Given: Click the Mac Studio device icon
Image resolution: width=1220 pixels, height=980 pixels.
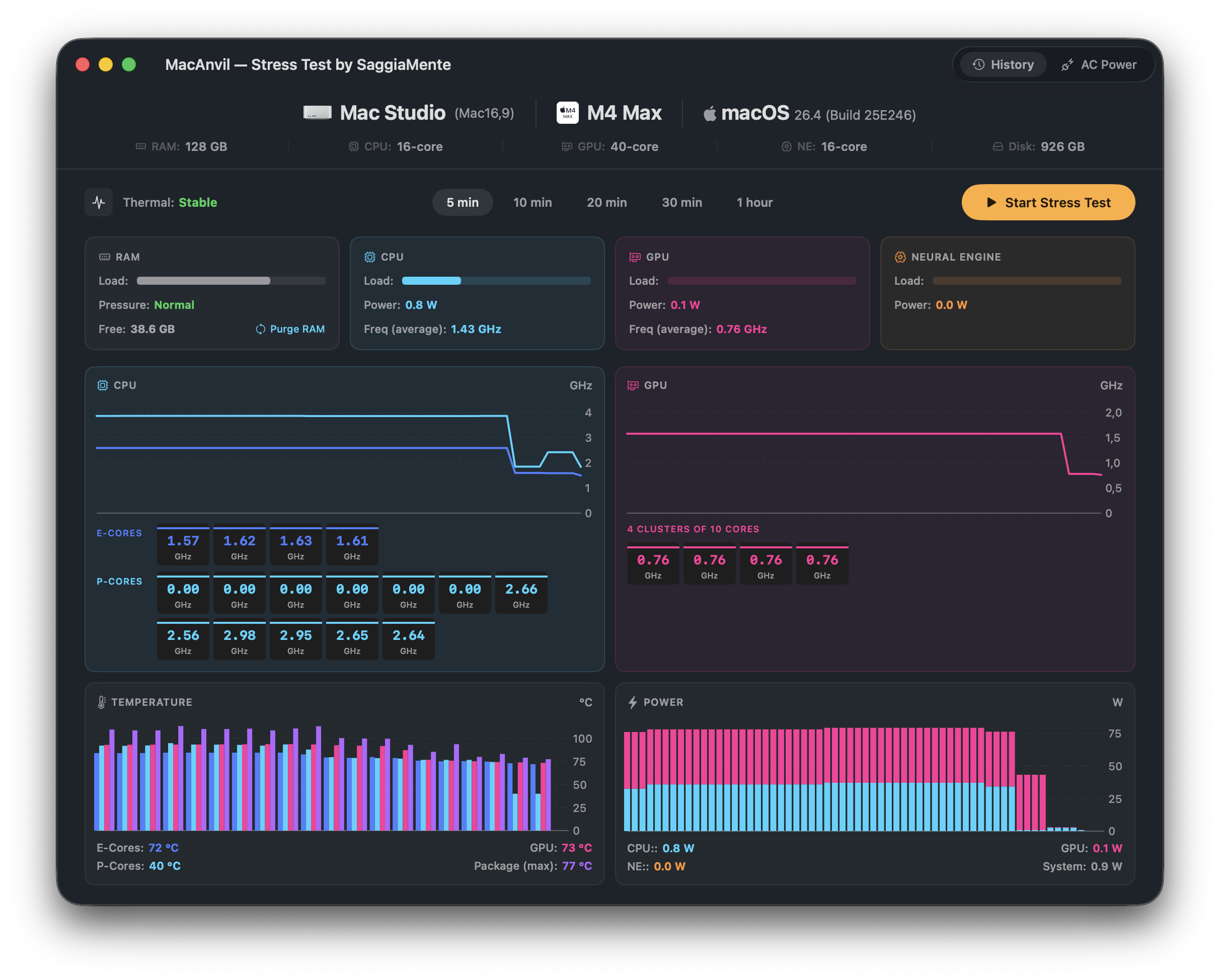Looking at the screenshot, I should 318,113.
